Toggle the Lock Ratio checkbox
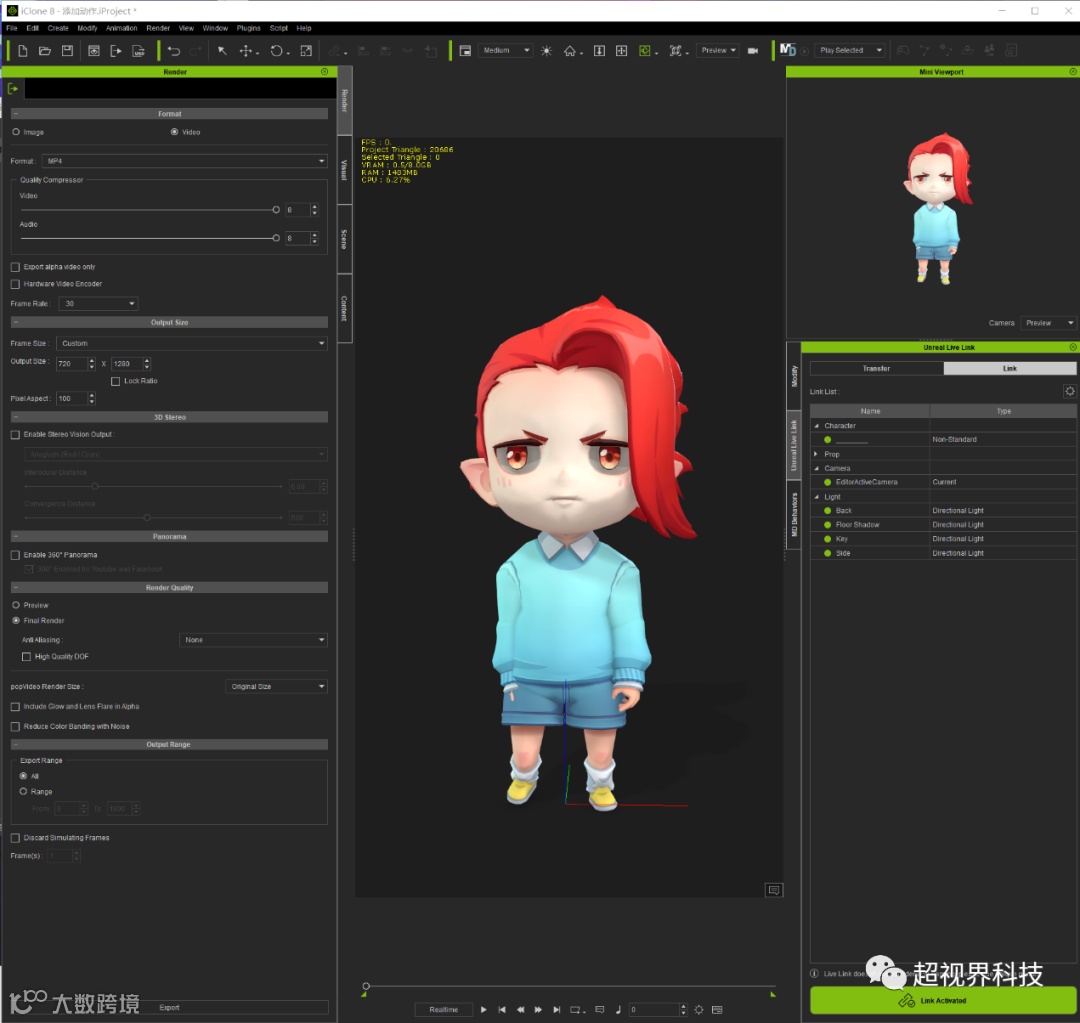This screenshot has width=1080, height=1023. pos(116,381)
